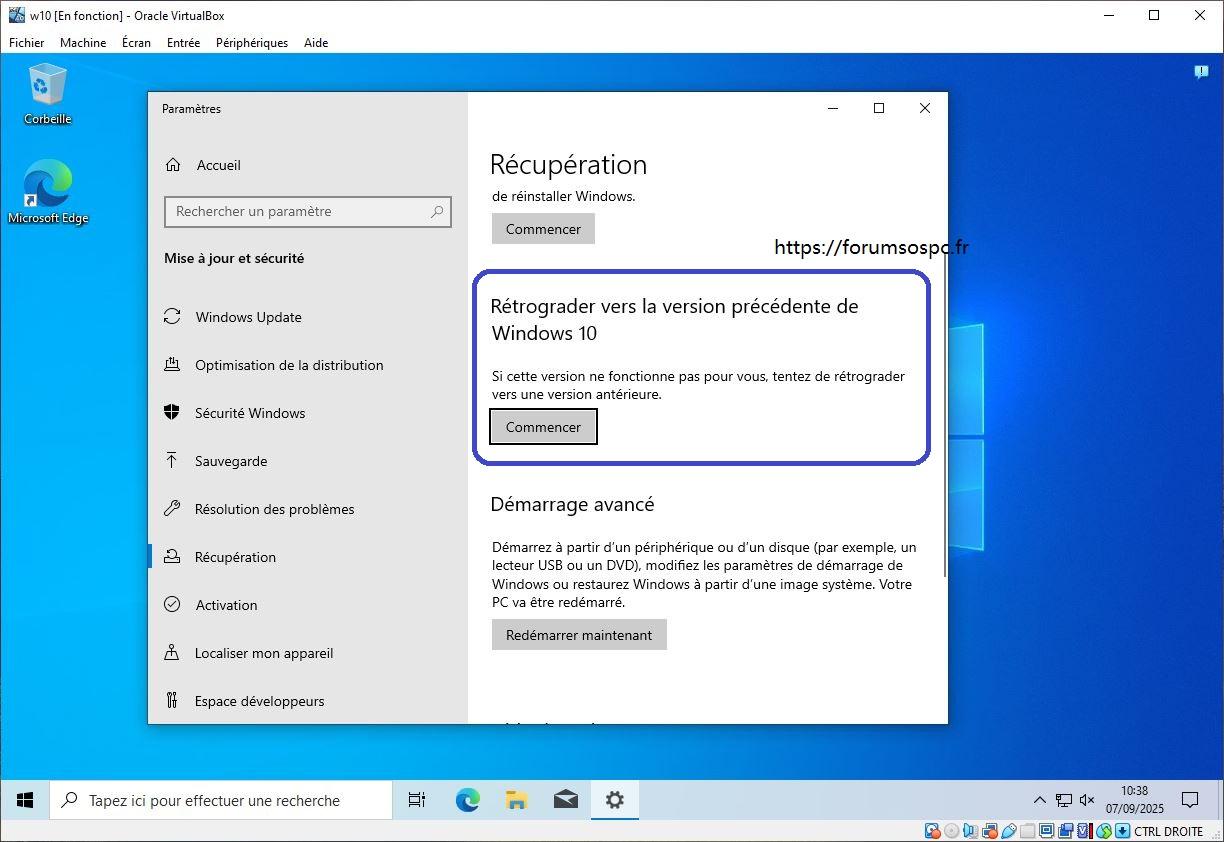Click the VirtualBox hard disk activity indicator
The width and height of the screenshot is (1224, 842).
coord(932,831)
